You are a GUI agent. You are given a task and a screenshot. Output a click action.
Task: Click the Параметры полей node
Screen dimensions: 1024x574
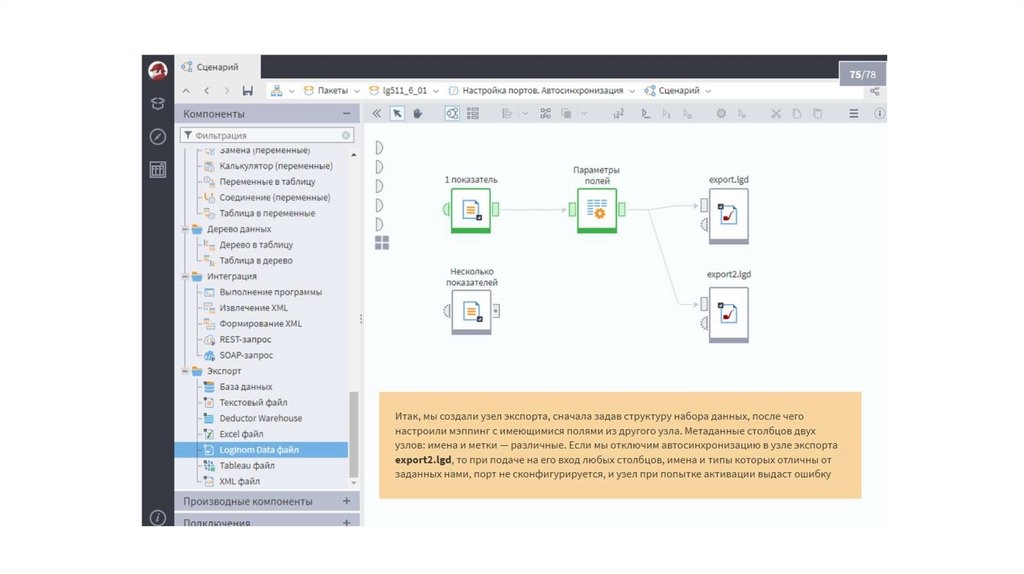[597, 209]
